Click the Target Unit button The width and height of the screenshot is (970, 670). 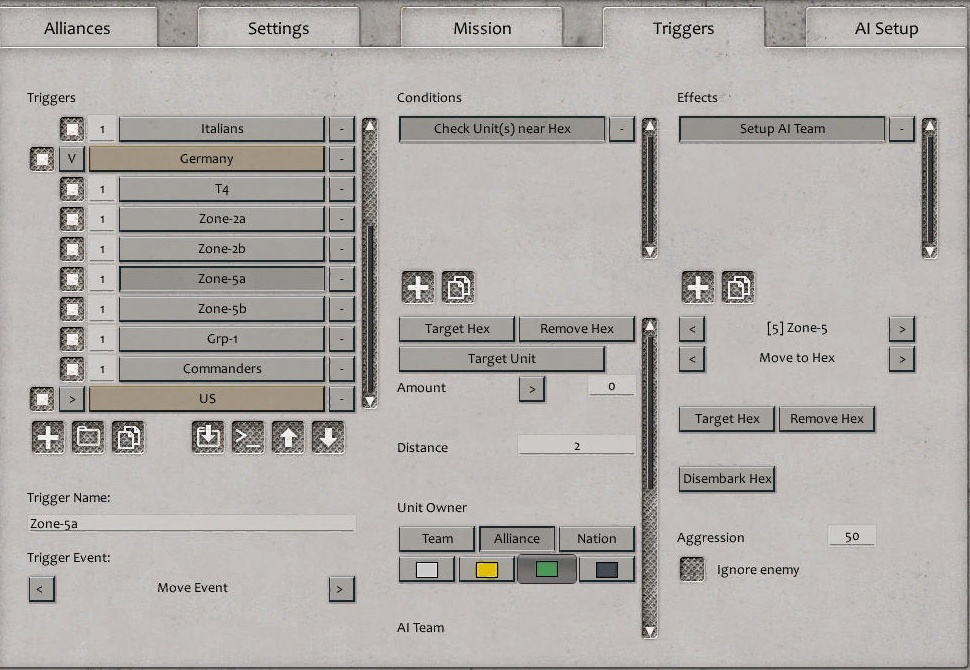point(502,359)
